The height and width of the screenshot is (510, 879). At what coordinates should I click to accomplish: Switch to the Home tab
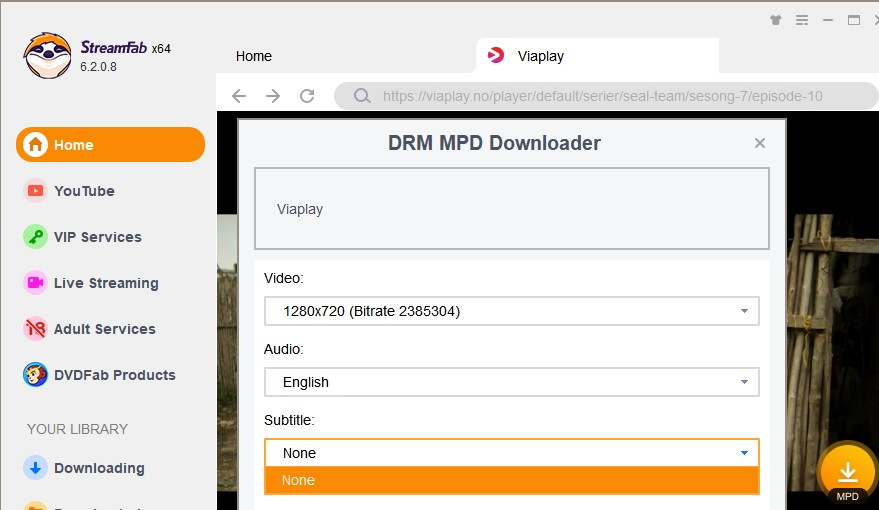(254, 56)
